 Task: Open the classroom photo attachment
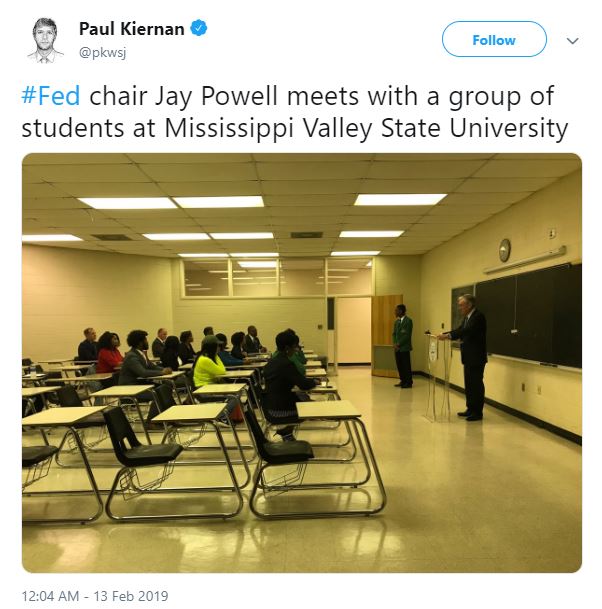[301, 362]
